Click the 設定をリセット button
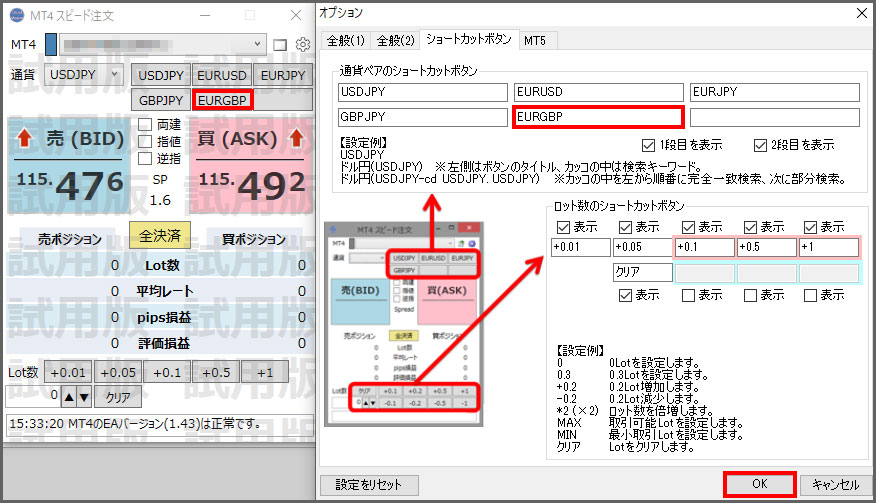The width and height of the screenshot is (876, 503). (369, 485)
